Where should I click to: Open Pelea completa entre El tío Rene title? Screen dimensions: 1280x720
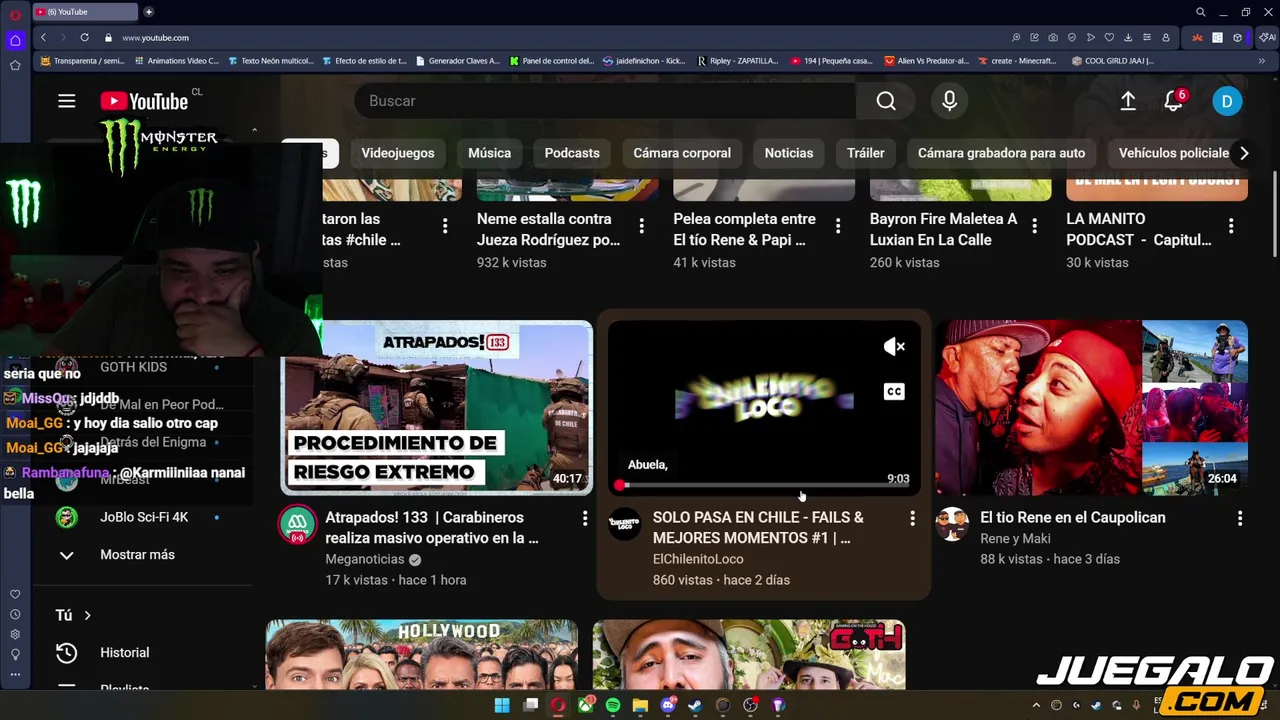(744, 229)
